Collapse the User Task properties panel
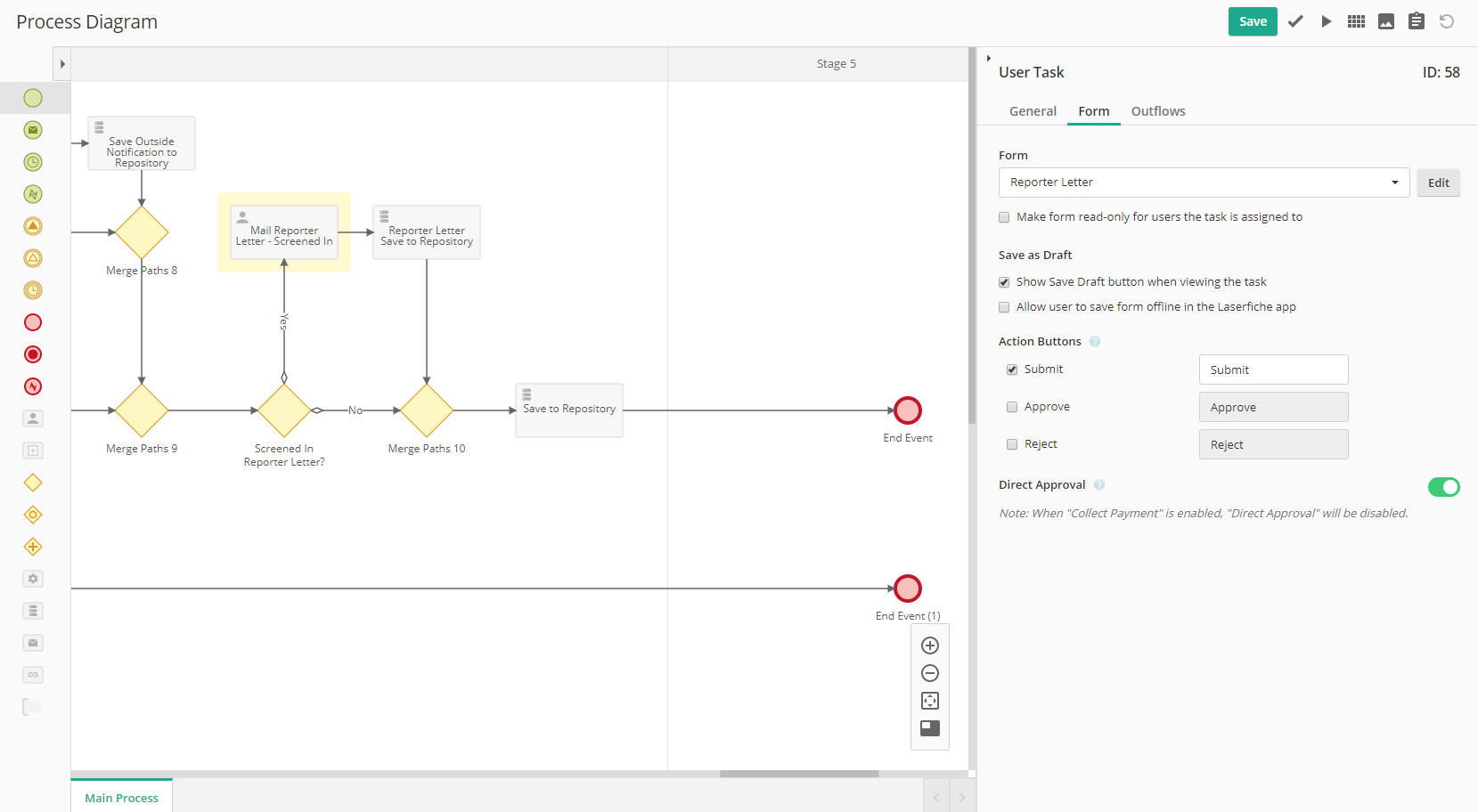The height and width of the screenshot is (812, 1478). [989, 59]
